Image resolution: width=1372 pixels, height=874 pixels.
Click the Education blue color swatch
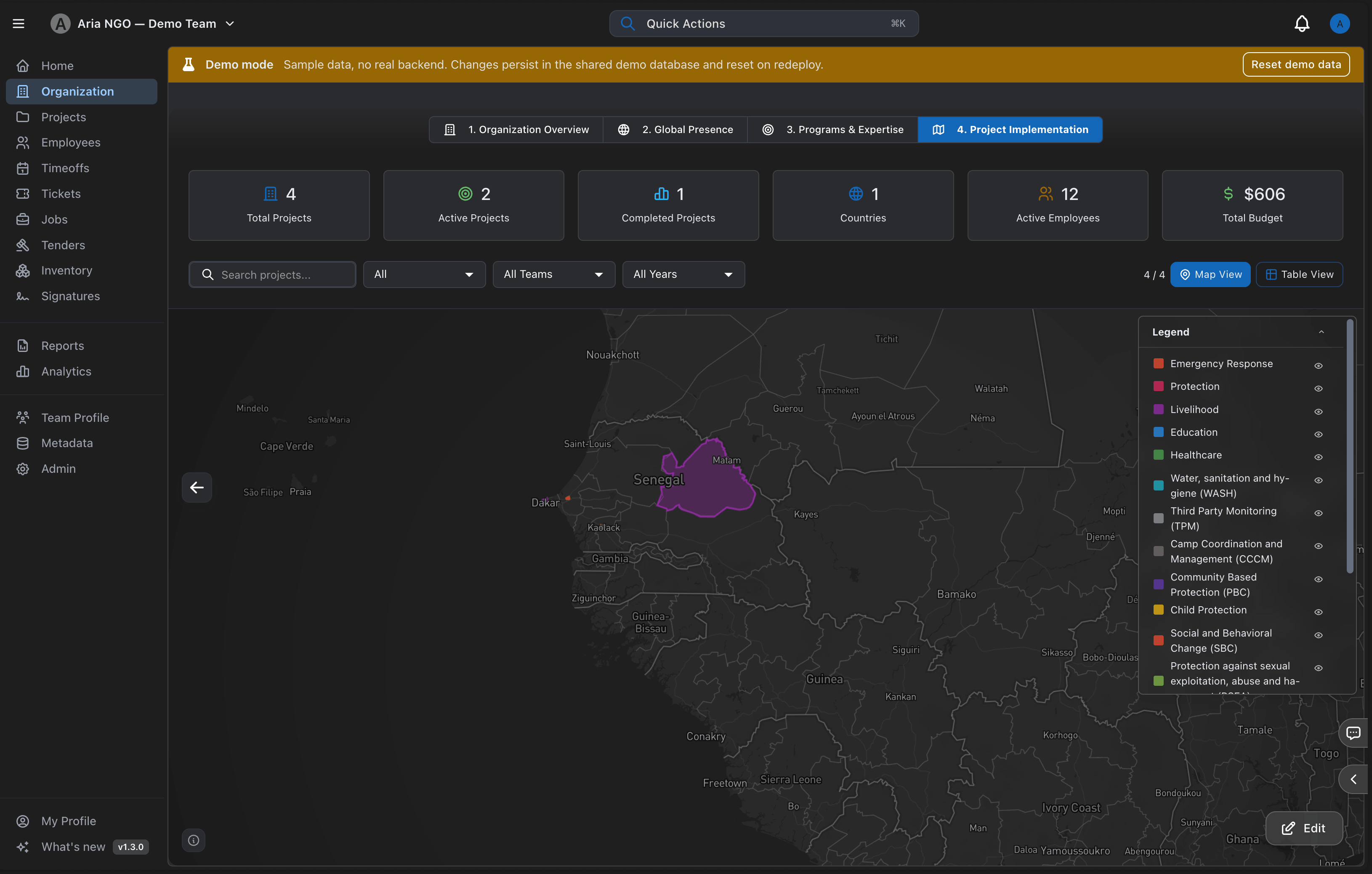[x=1158, y=432]
